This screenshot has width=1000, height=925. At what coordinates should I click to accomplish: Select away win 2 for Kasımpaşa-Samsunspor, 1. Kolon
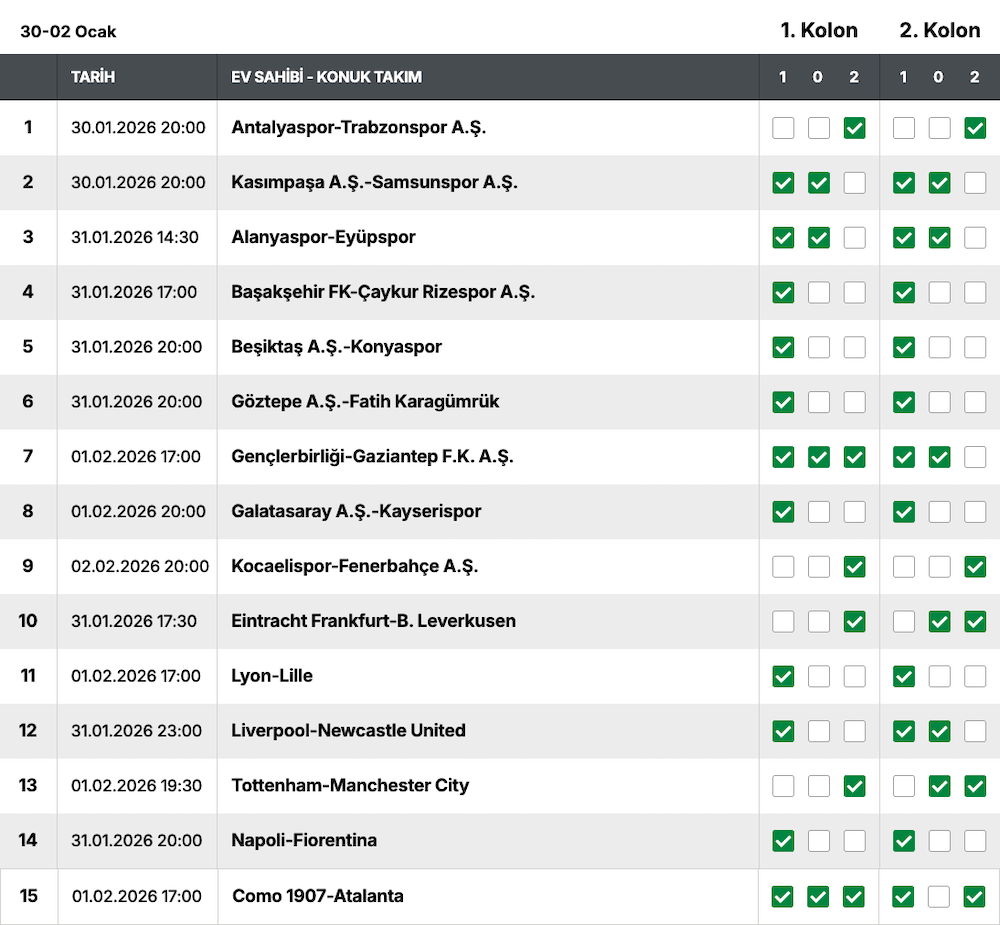[x=854, y=183]
